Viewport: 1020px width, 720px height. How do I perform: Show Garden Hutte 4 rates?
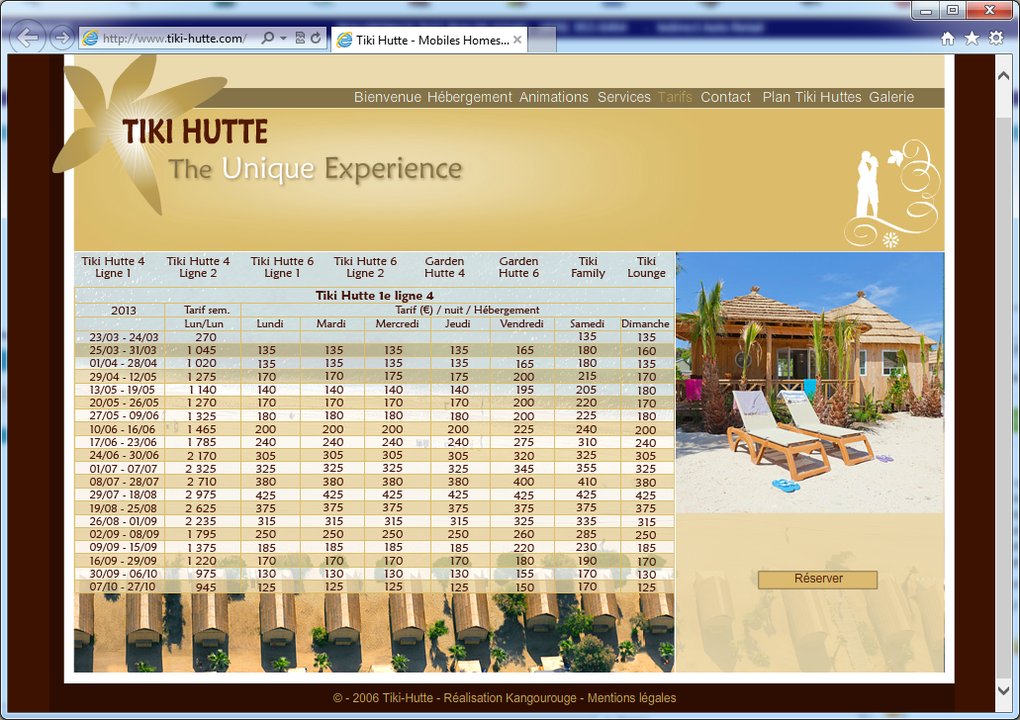444,267
